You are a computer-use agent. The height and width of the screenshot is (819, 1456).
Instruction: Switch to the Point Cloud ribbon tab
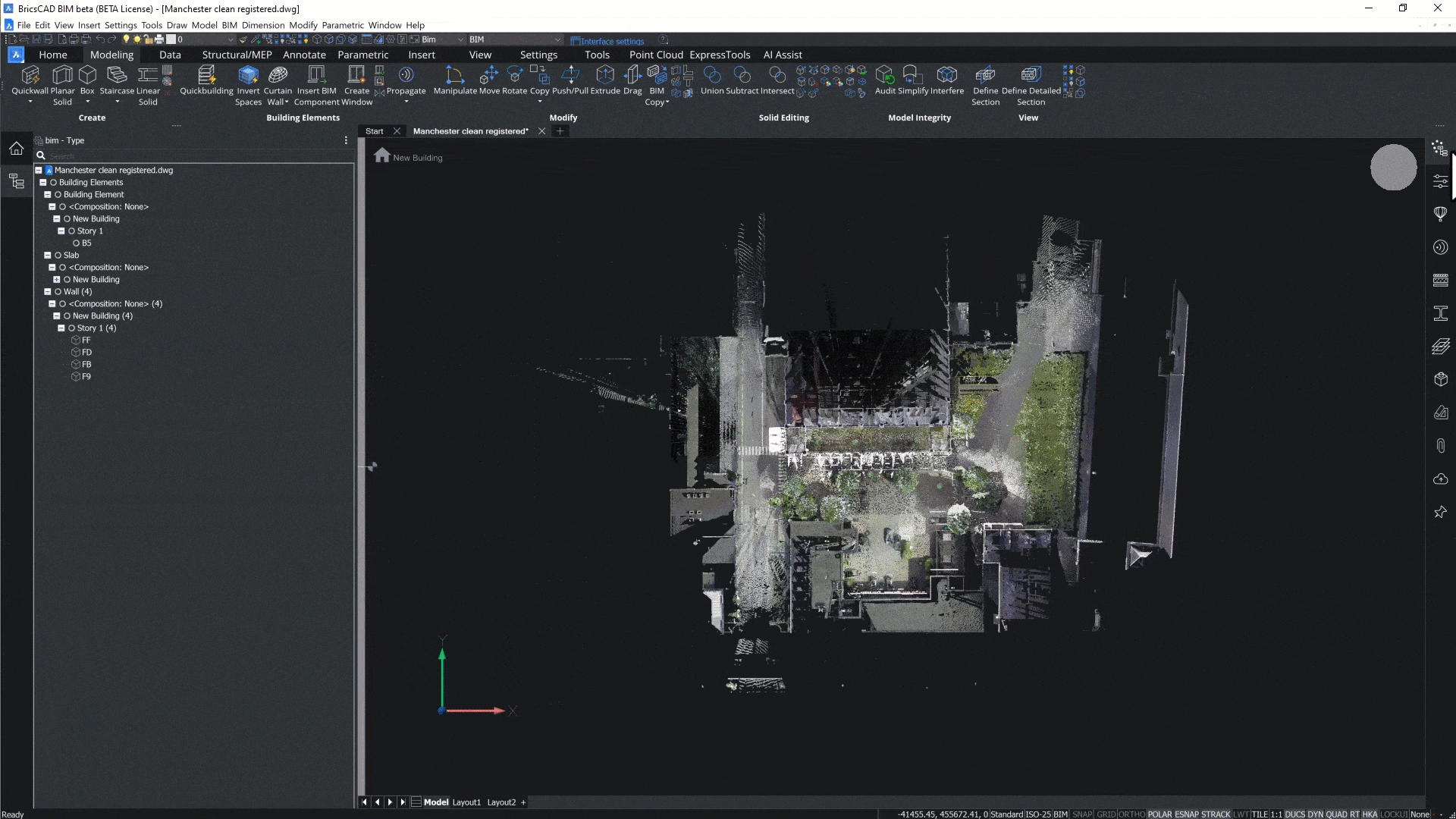(655, 55)
